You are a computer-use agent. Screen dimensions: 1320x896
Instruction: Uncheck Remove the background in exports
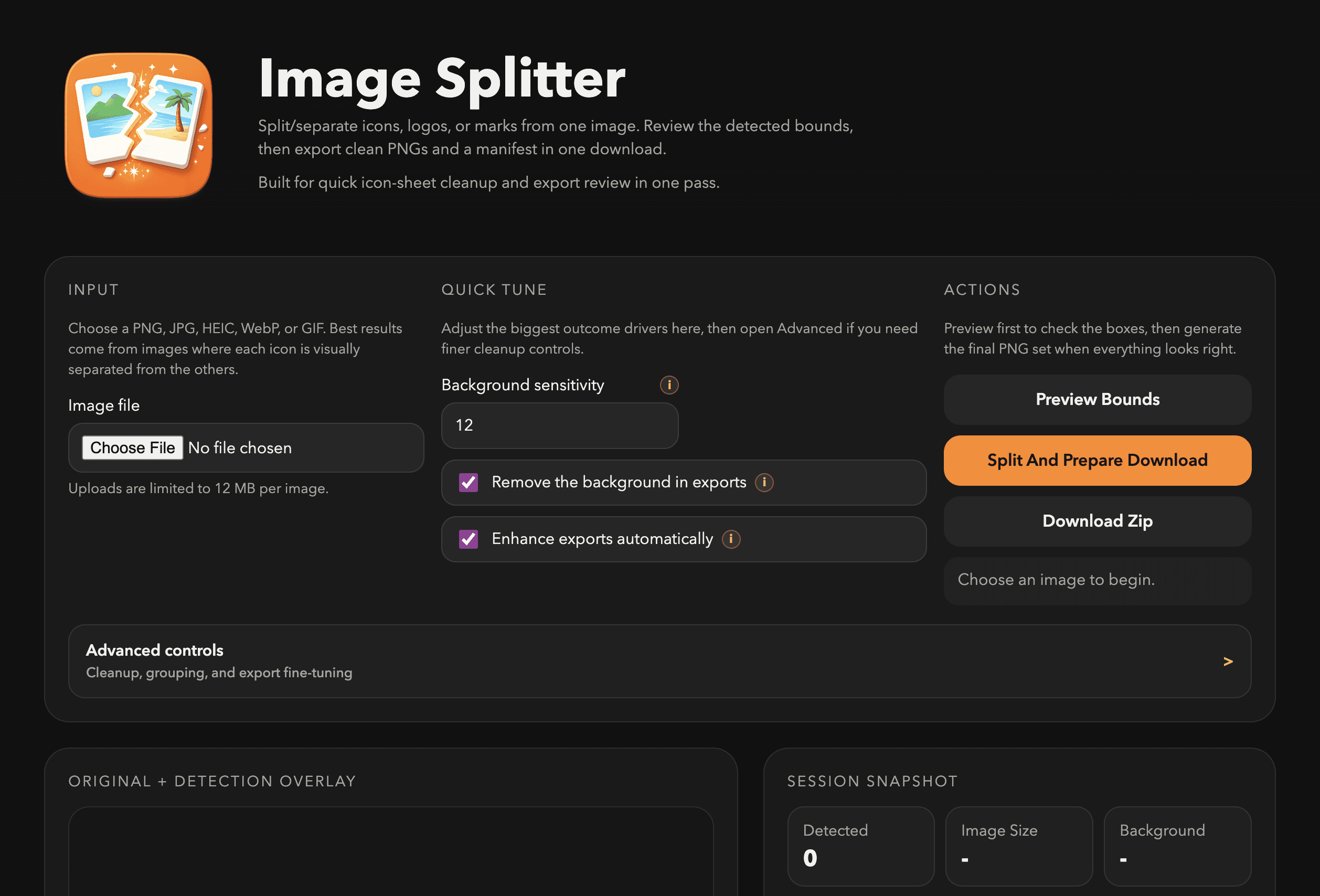point(468,483)
